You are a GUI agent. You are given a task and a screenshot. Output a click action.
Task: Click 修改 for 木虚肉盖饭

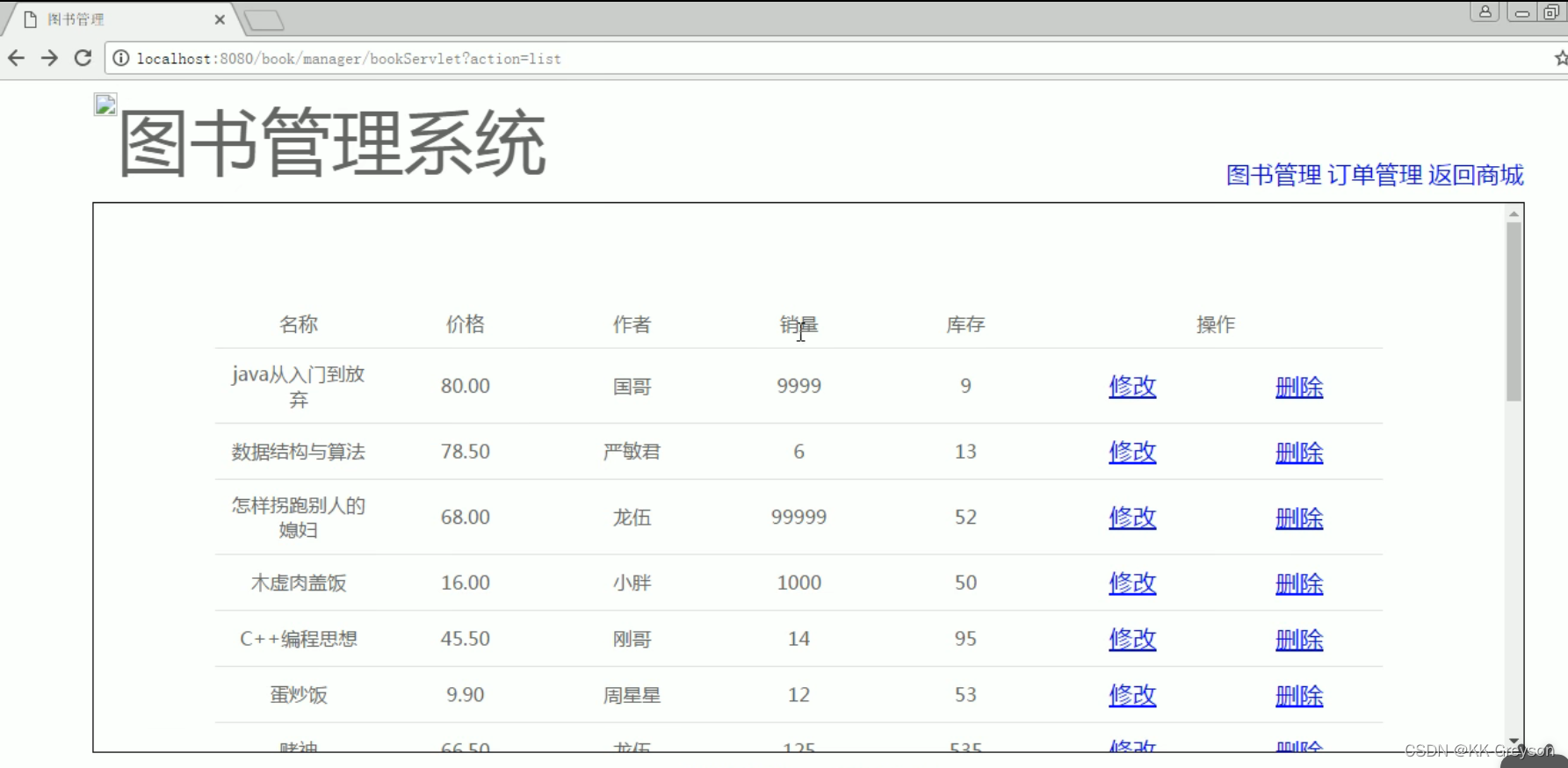pyautogui.click(x=1132, y=583)
